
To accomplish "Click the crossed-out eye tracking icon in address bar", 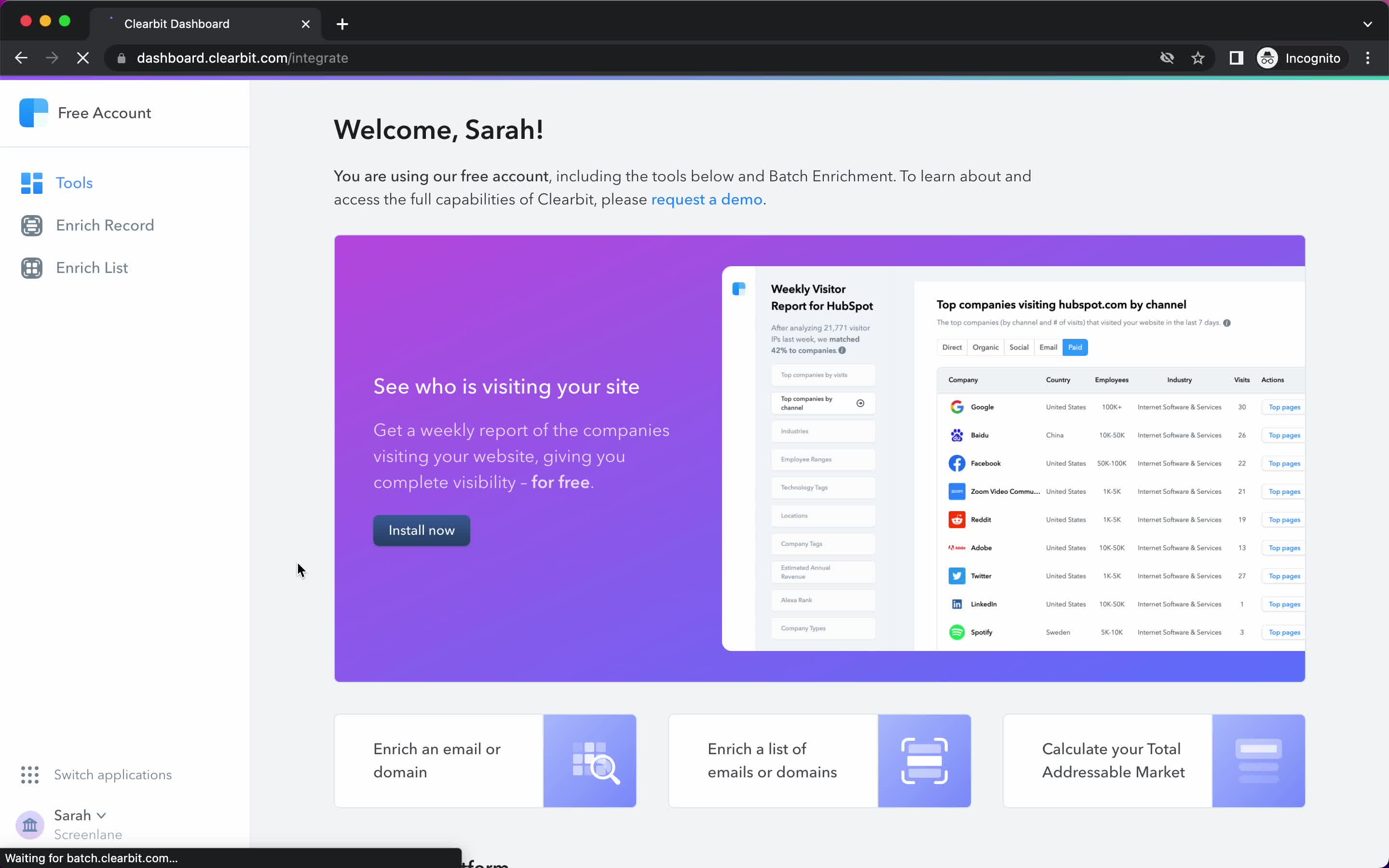I will tap(1166, 58).
